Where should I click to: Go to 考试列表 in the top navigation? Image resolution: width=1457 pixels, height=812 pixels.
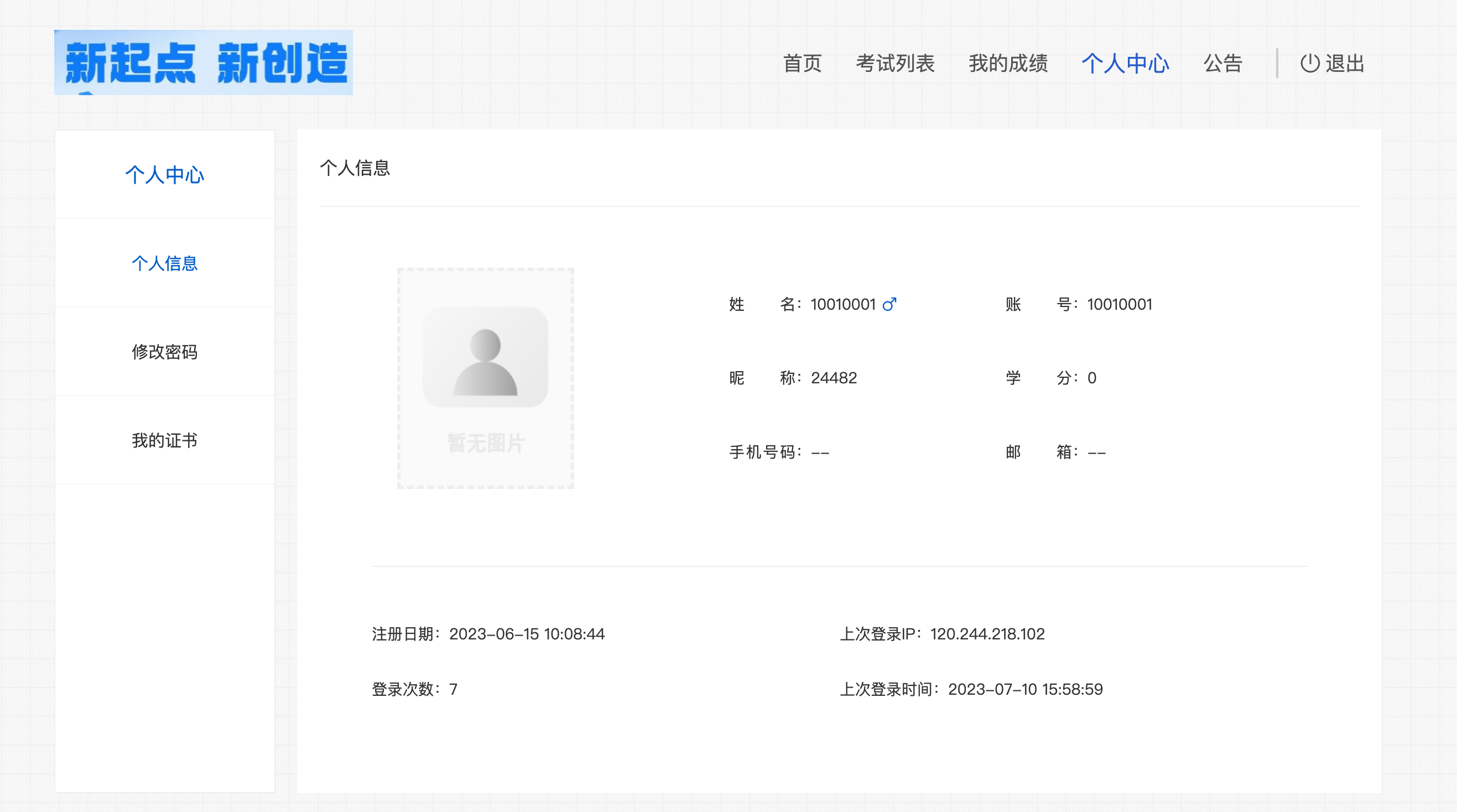click(896, 63)
